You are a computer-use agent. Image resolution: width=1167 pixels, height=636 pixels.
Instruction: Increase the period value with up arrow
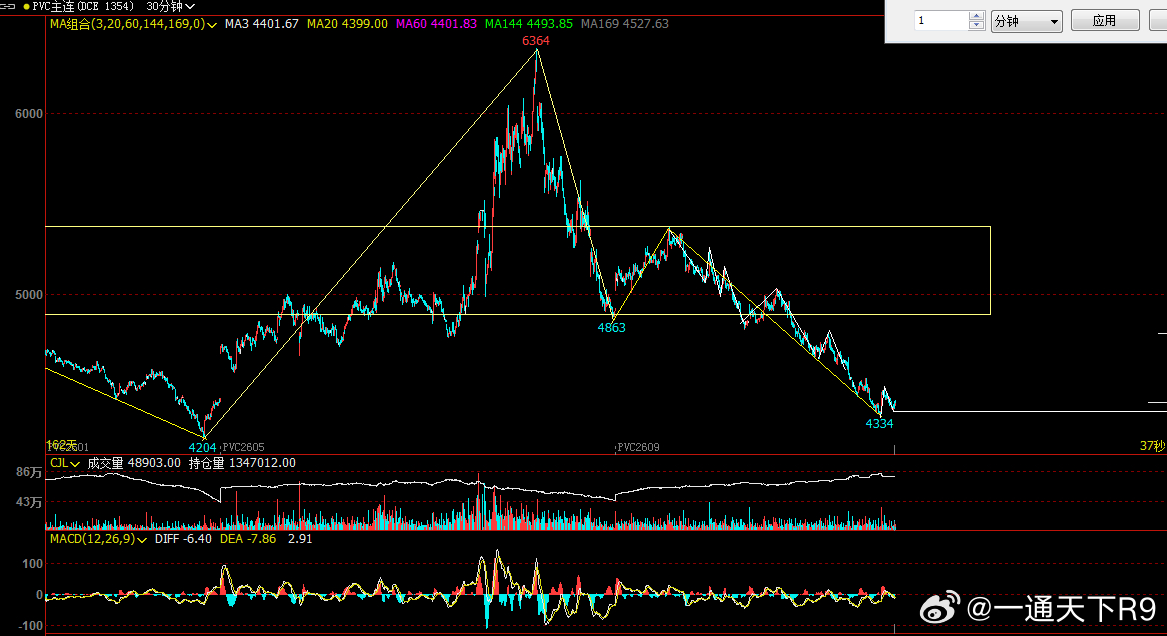[976, 16]
